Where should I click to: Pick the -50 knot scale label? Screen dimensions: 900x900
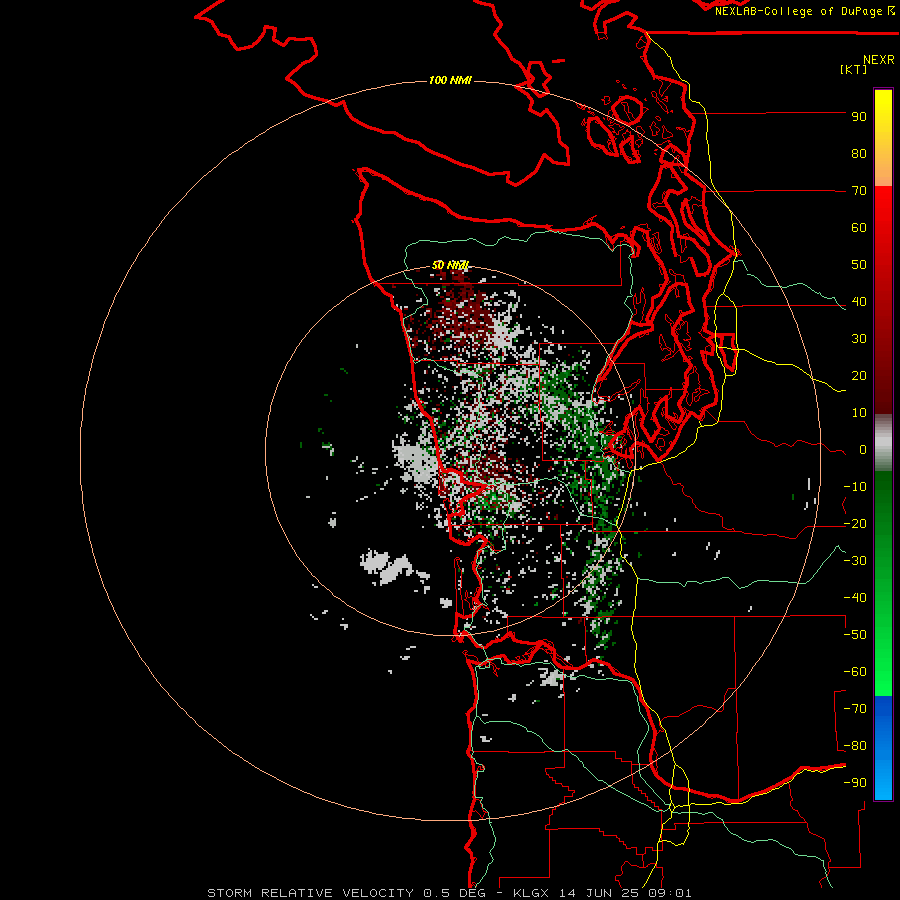tap(855, 635)
